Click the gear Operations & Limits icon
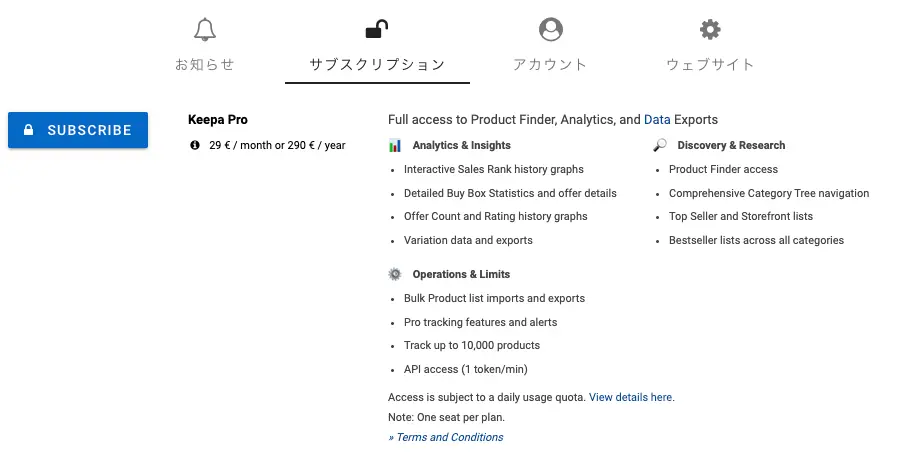Viewport: 912px width, 455px height. [x=395, y=274]
